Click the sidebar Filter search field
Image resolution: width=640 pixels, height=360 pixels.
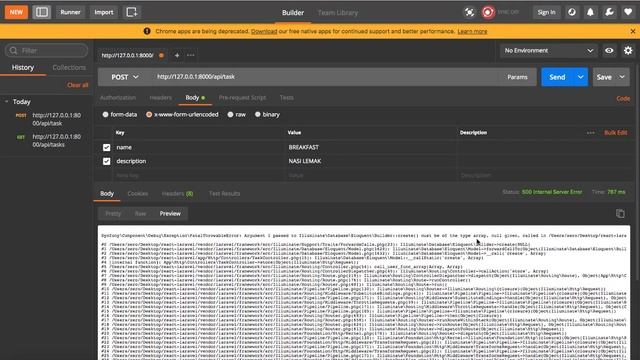[47, 50]
